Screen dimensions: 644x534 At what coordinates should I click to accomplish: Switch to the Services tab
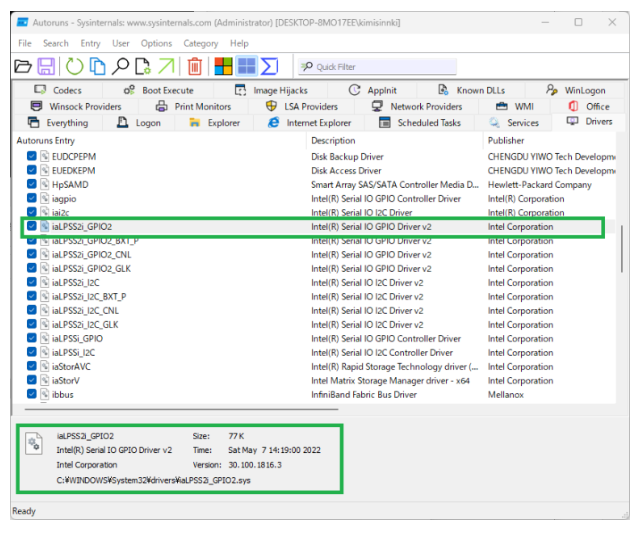pos(513,123)
